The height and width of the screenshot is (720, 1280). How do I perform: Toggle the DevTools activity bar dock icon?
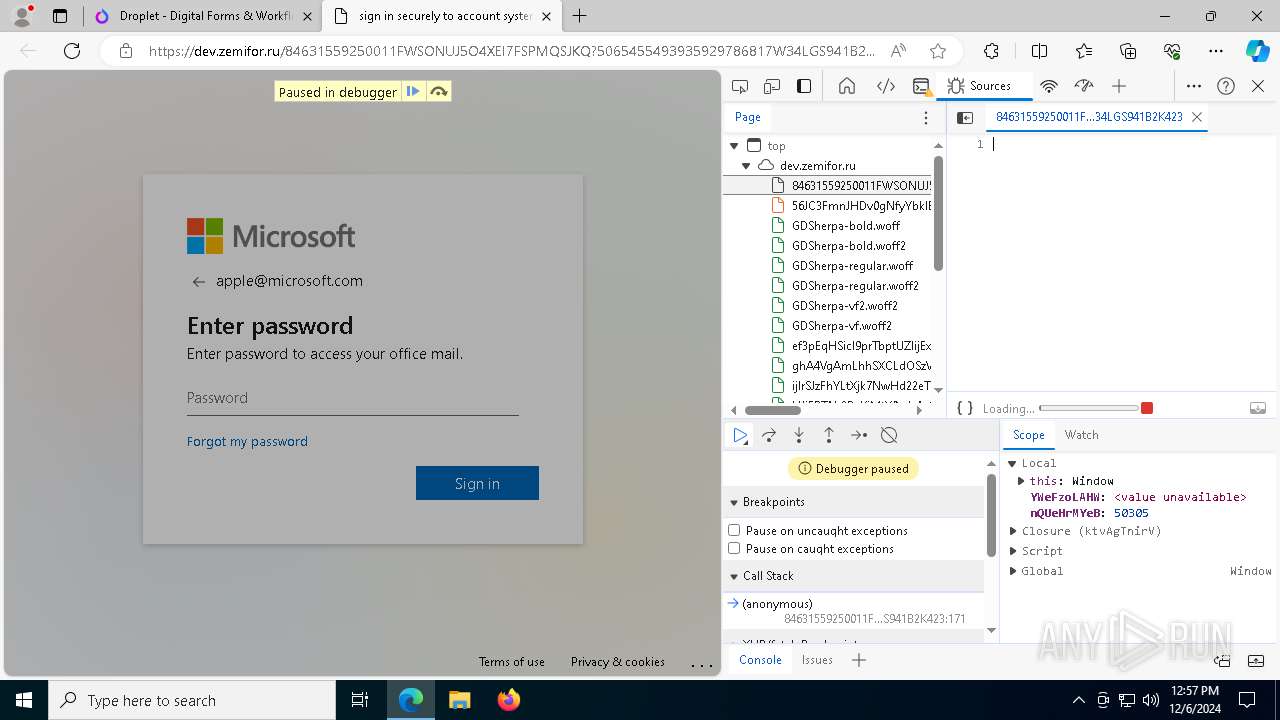(804, 86)
